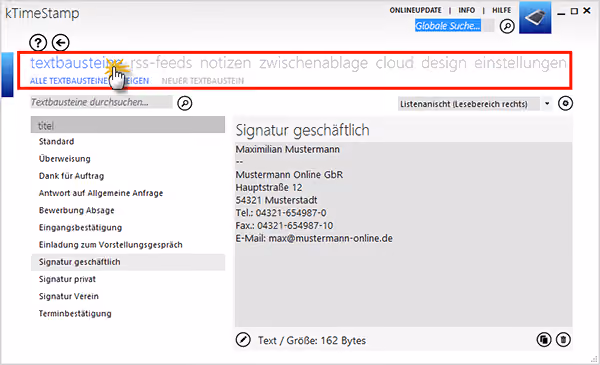Open view settings gear icon
This screenshot has width=600, height=365.
pyautogui.click(x=565, y=103)
